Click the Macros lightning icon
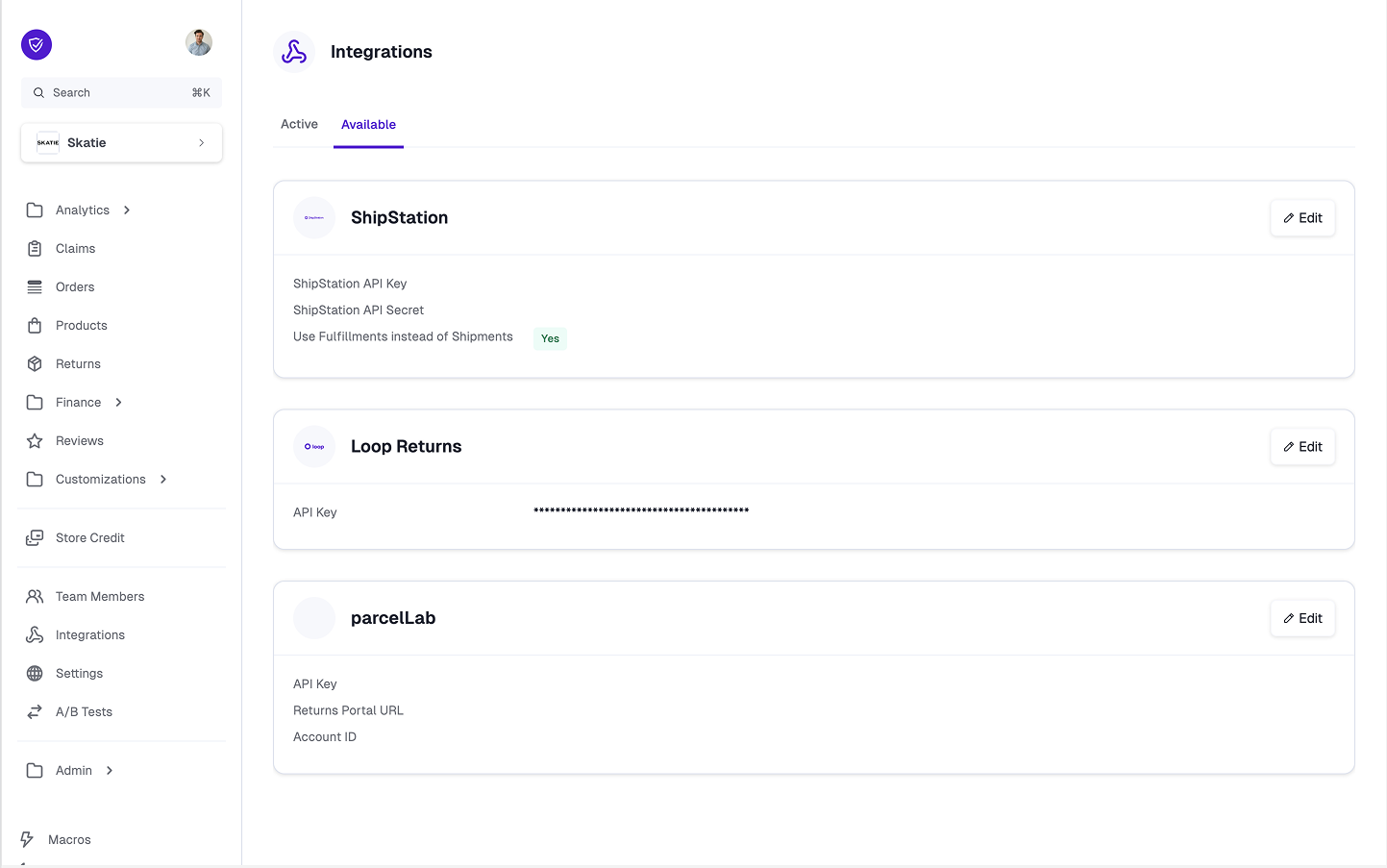Viewport: 1387px width, 868px height. [x=27, y=839]
